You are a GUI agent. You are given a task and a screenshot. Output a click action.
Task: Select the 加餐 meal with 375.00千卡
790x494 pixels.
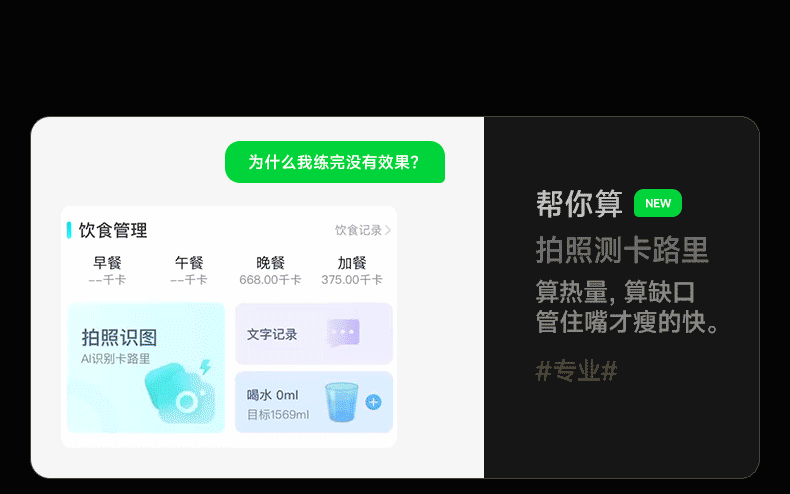point(352,270)
